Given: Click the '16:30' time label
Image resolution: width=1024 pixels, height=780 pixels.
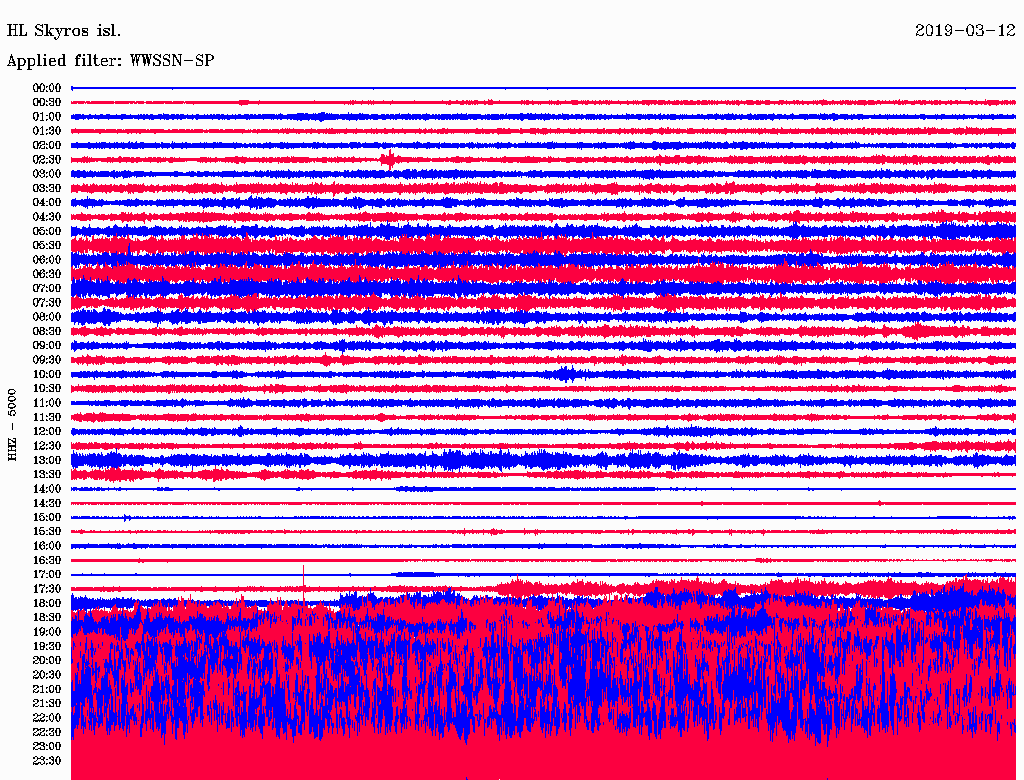Looking at the screenshot, I should (x=47, y=560).
